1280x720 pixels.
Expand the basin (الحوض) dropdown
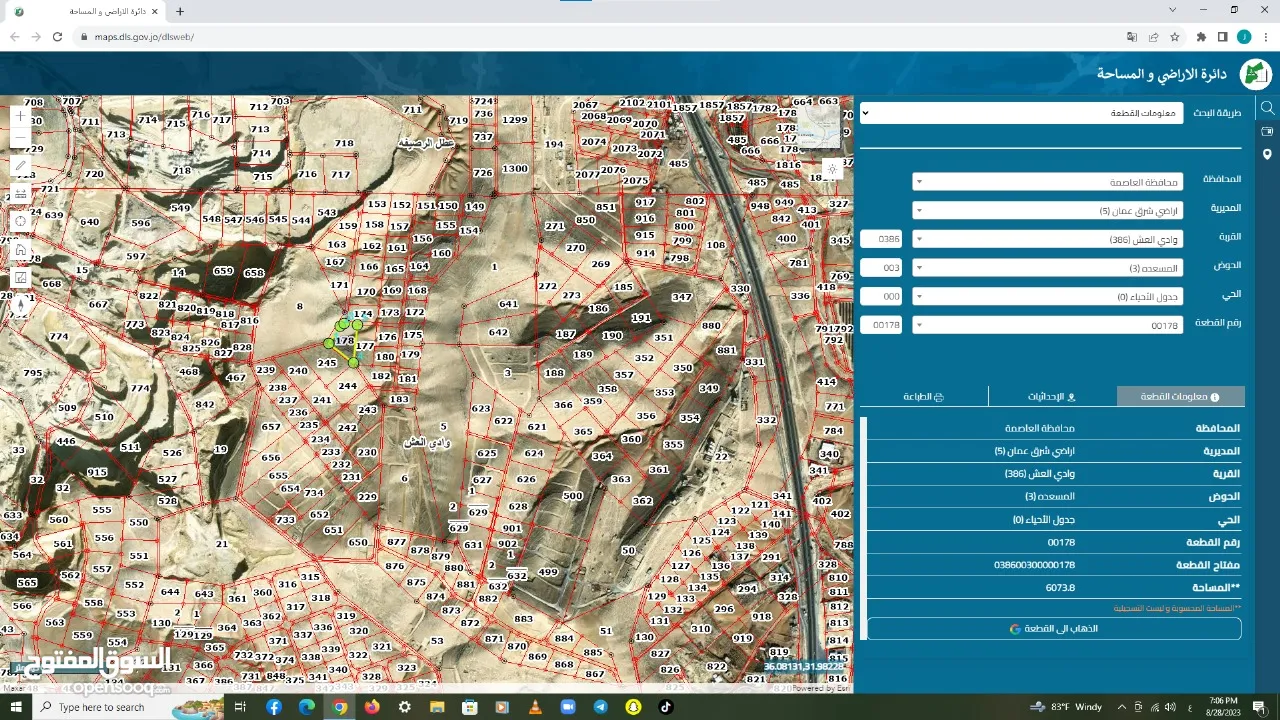1047,268
